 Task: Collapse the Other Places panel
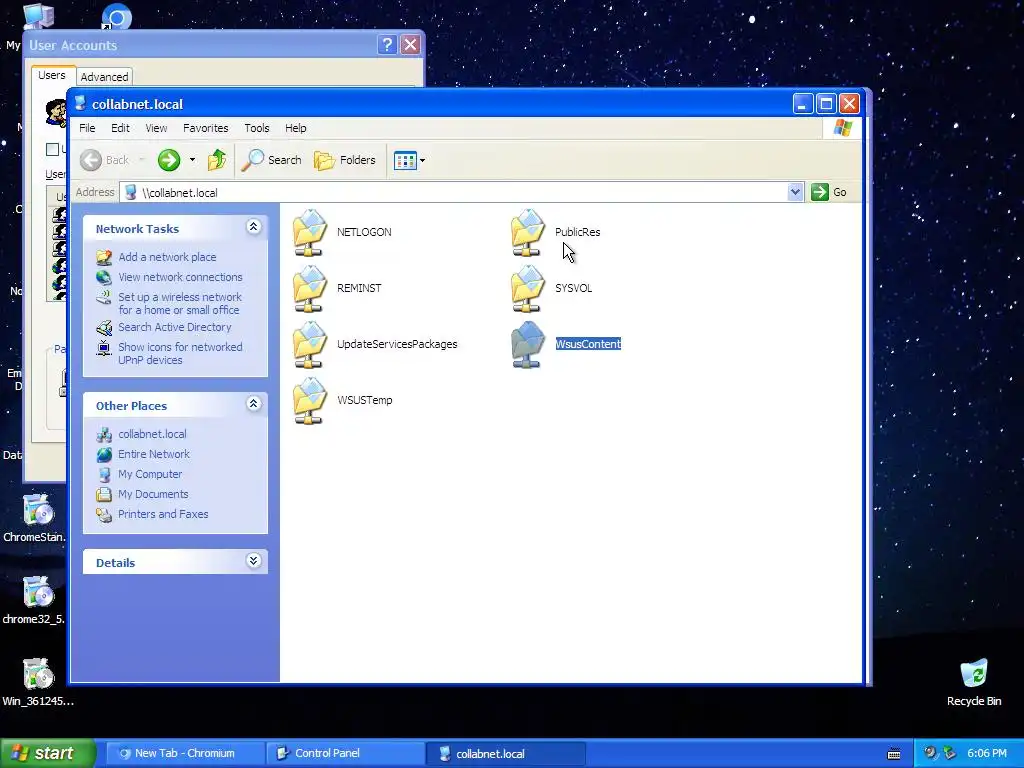(x=253, y=404)
